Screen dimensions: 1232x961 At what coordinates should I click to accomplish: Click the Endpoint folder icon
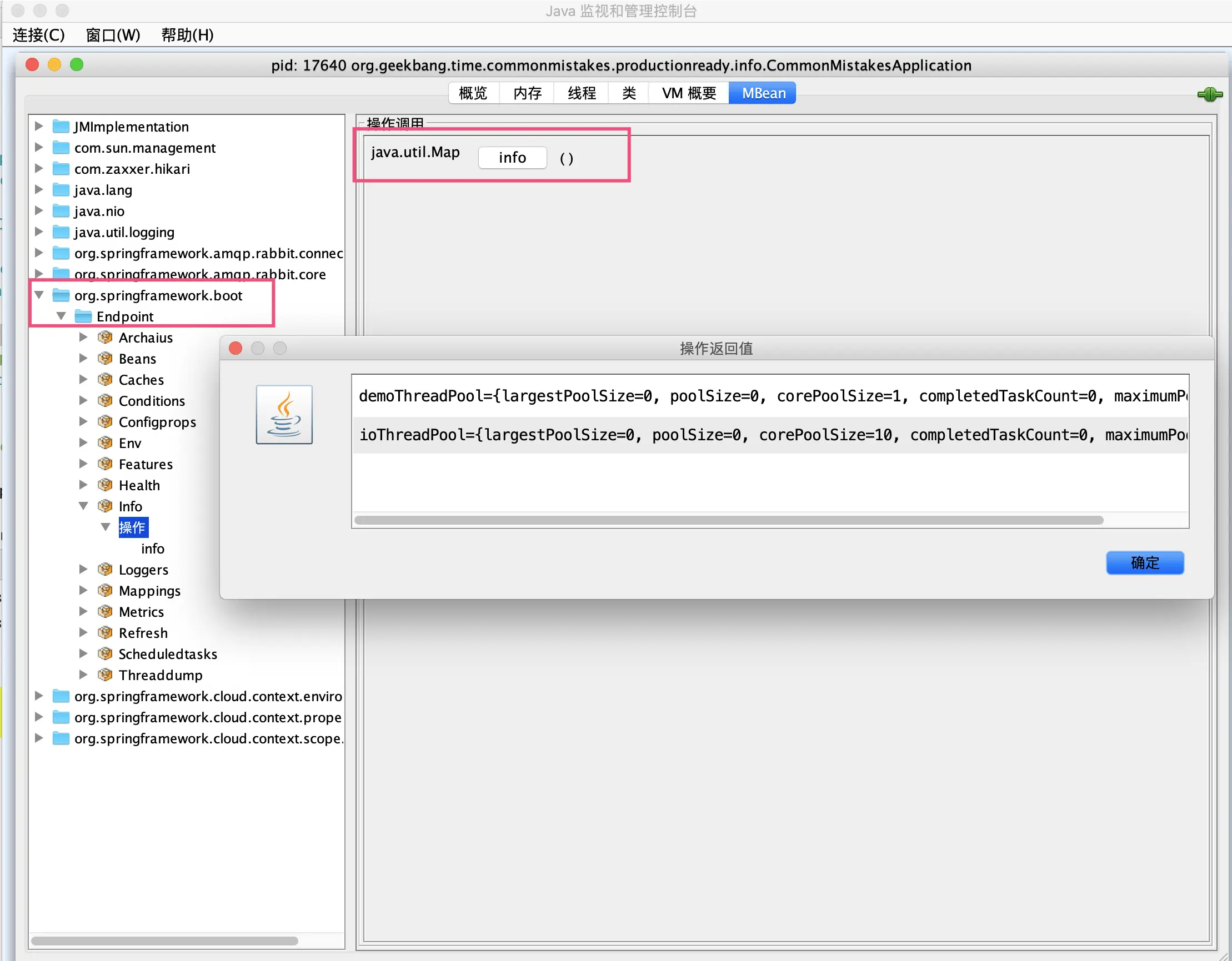(x=83, y=316)
